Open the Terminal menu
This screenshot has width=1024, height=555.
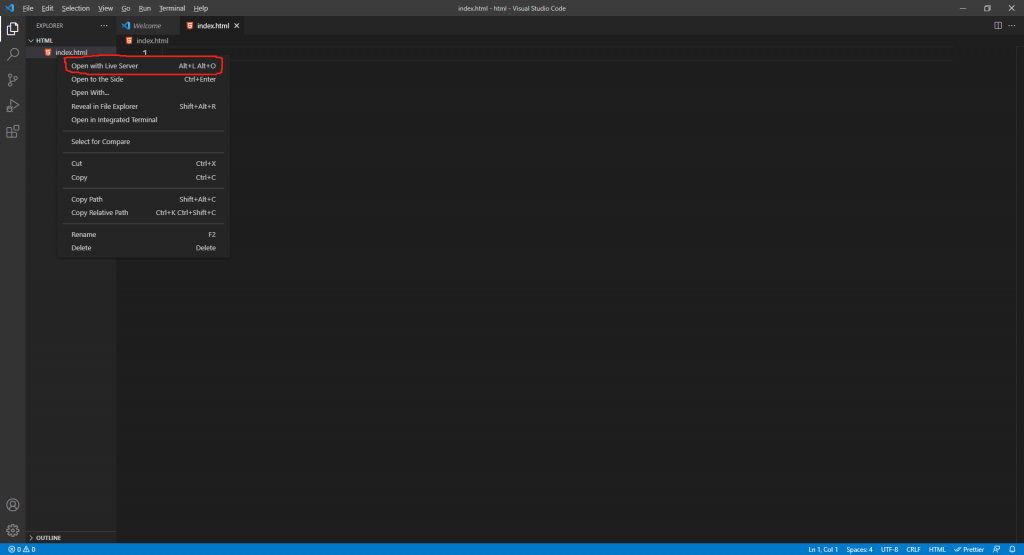[172, 8]
